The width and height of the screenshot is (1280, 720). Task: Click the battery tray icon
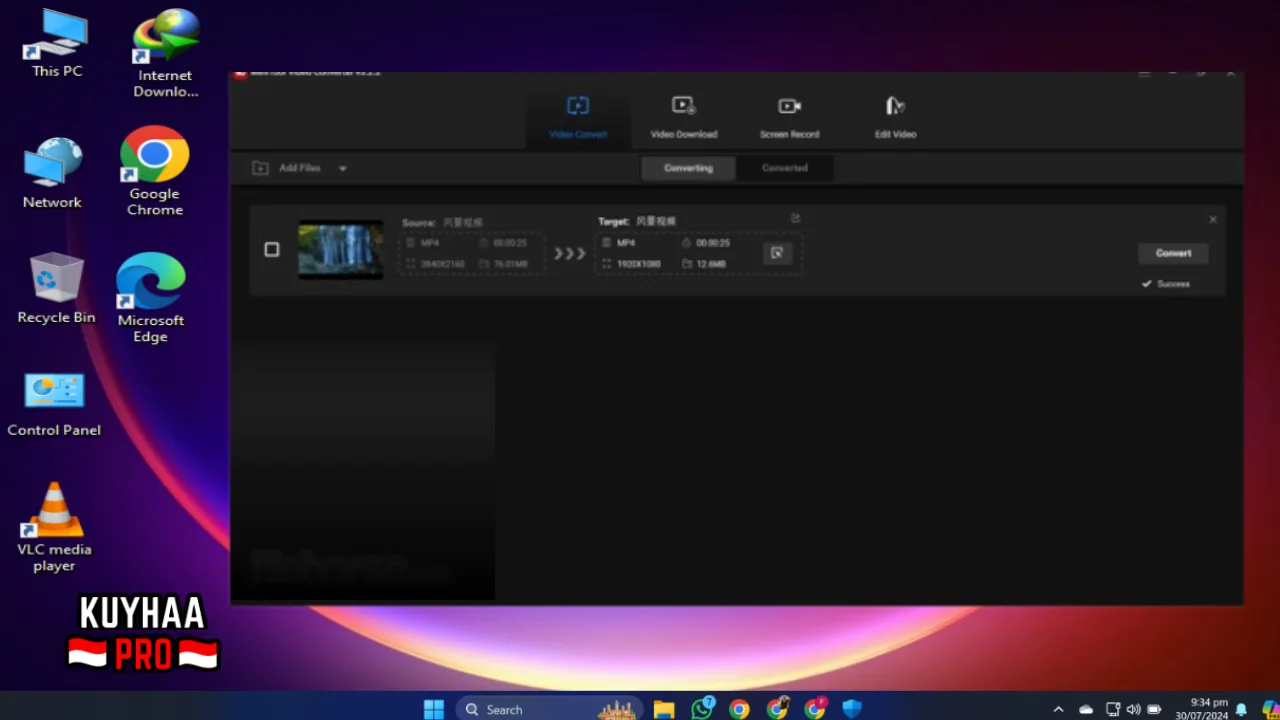click(x=1155, y=709)
